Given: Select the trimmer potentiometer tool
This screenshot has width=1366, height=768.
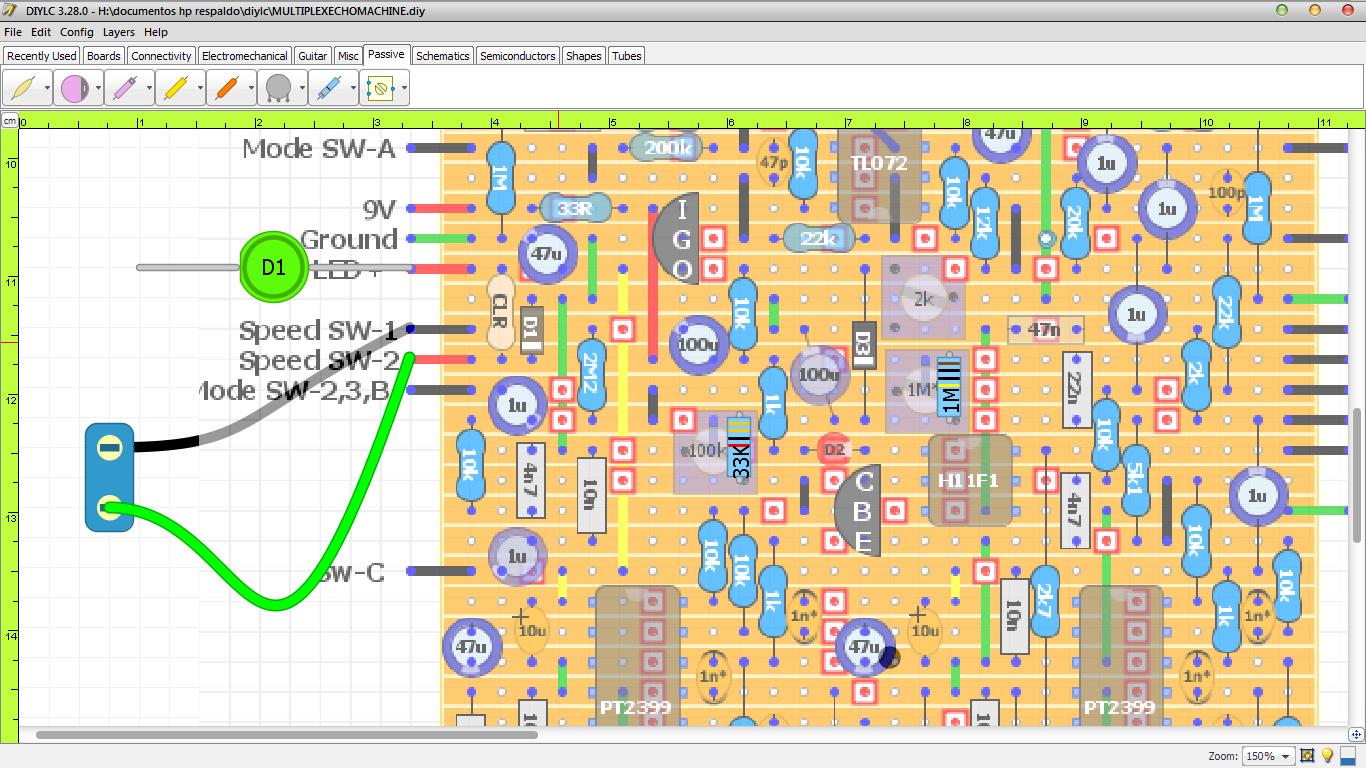Looking at the screenshot, I should point(379,88).
